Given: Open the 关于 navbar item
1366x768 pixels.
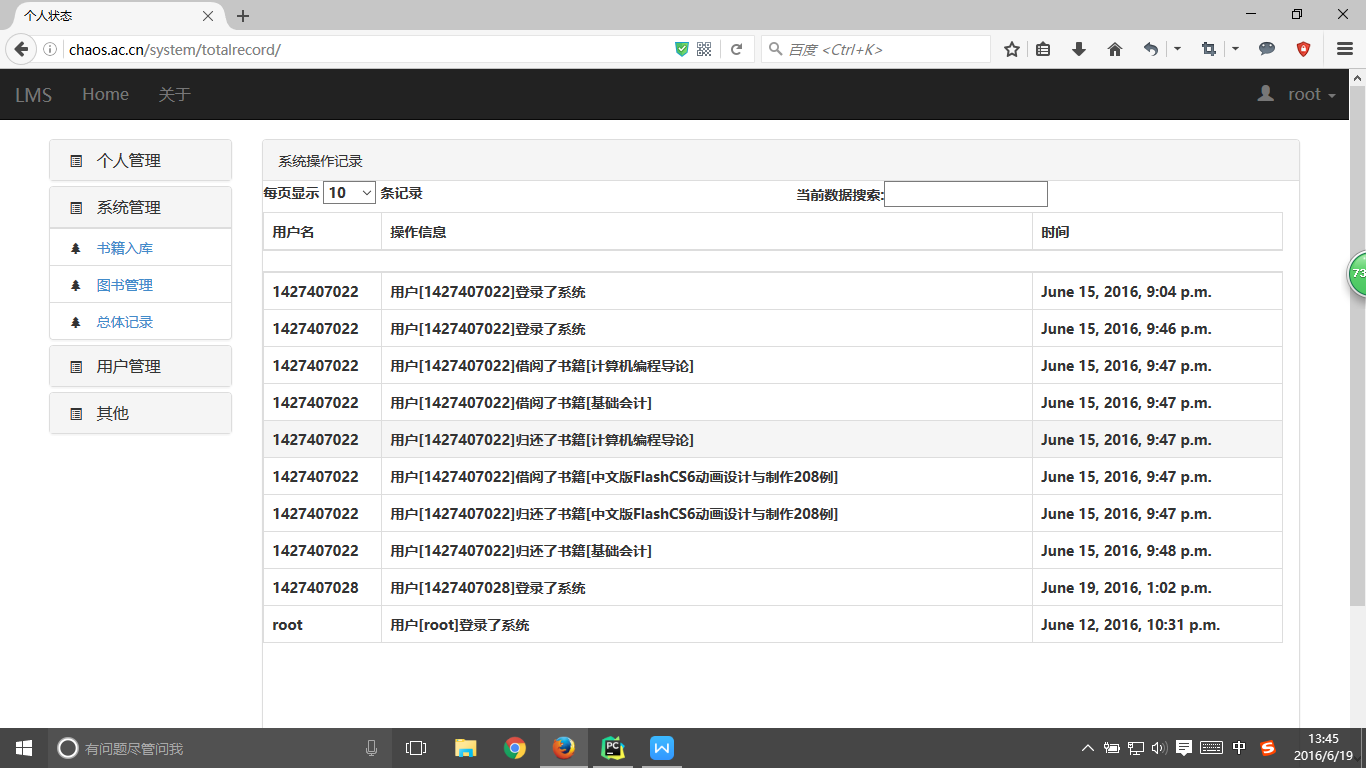Looking at the screenshot, I should coord(174,94).
